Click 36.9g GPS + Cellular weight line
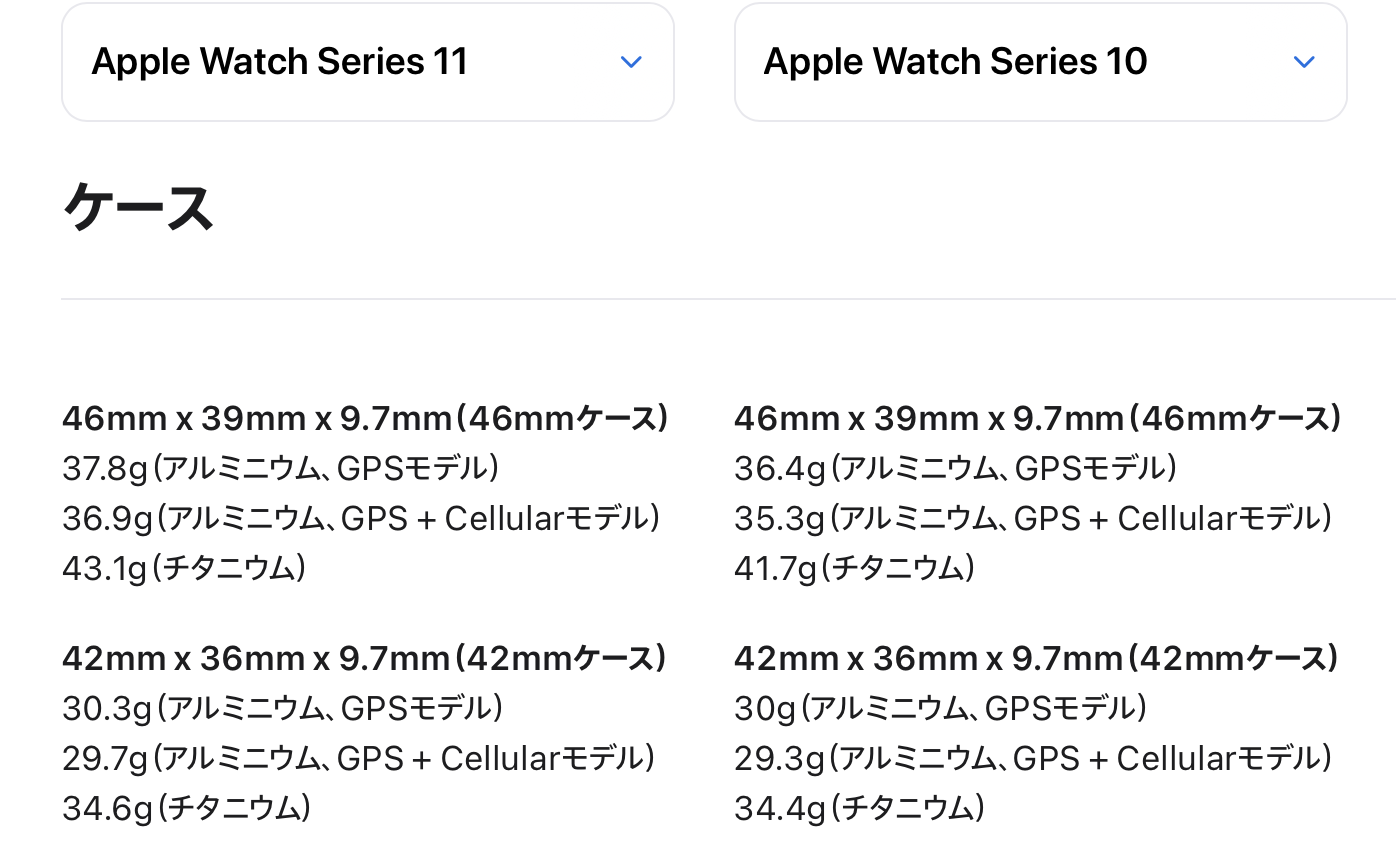The width and height of the screenshot is (1396, 868). [362, 518]
